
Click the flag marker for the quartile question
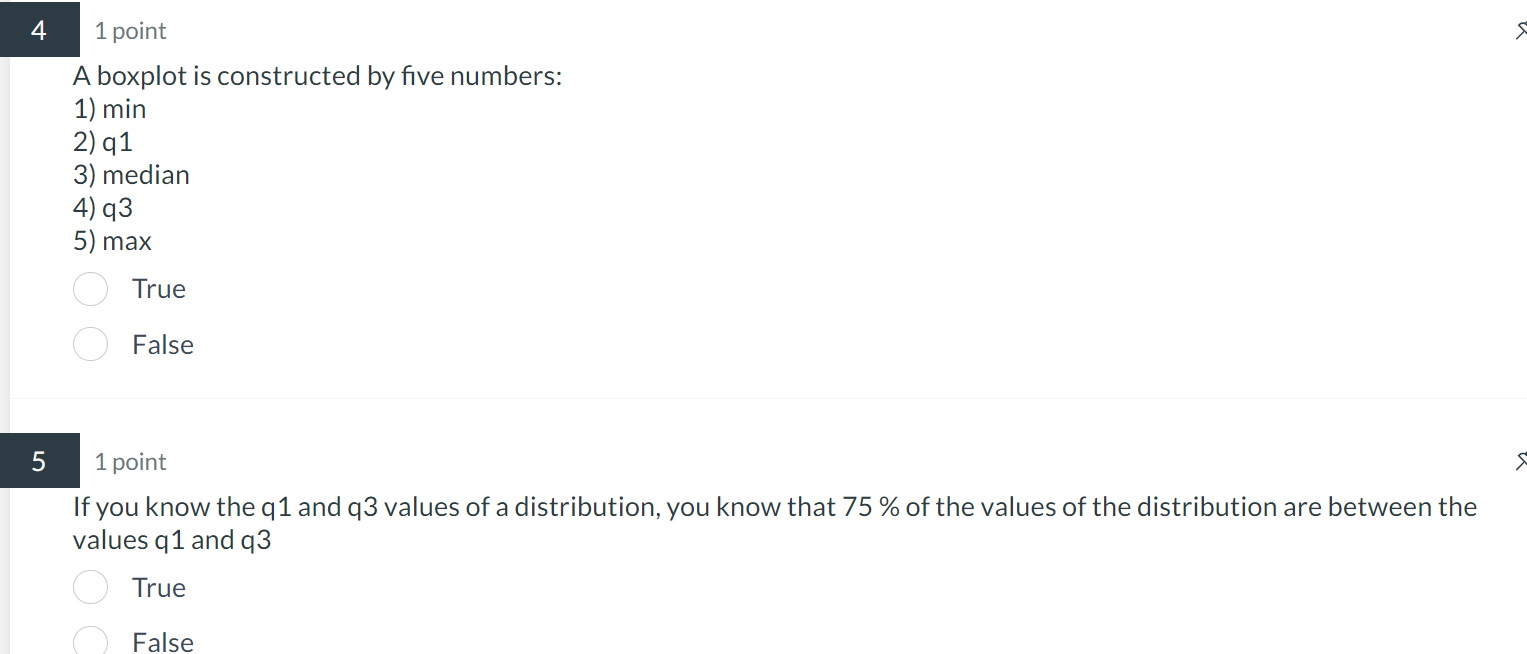[x=1519, y=461]
